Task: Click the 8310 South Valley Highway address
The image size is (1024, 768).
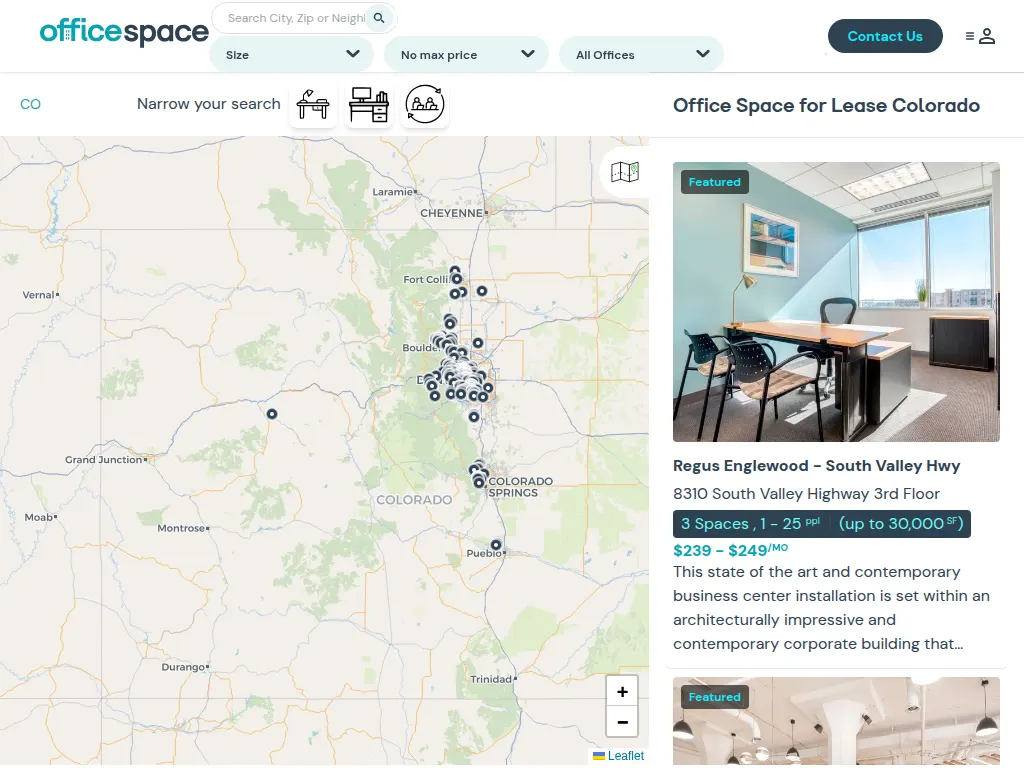Action: tap(807, 494)
